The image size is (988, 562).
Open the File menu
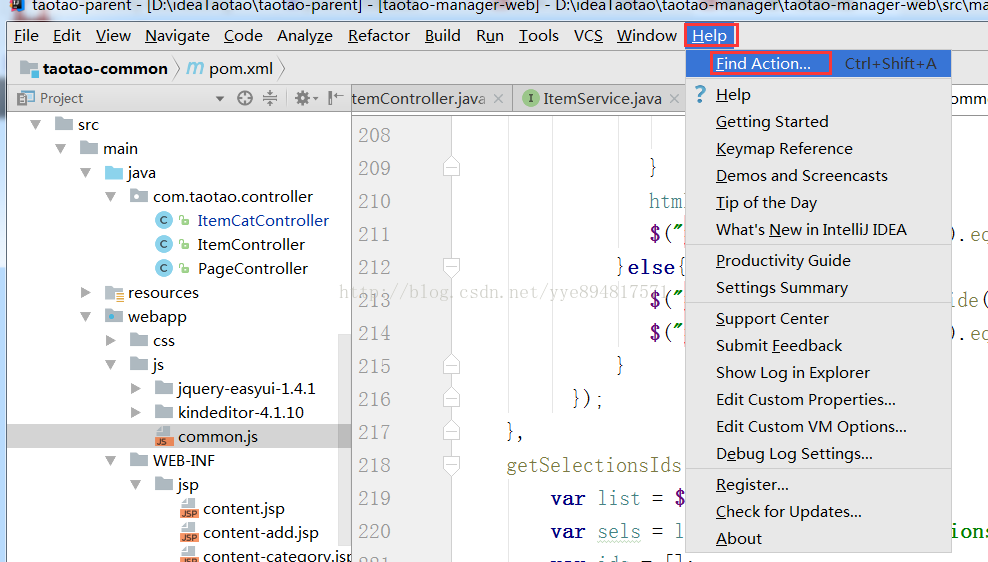pyautogui.click(x=26, y=36)
